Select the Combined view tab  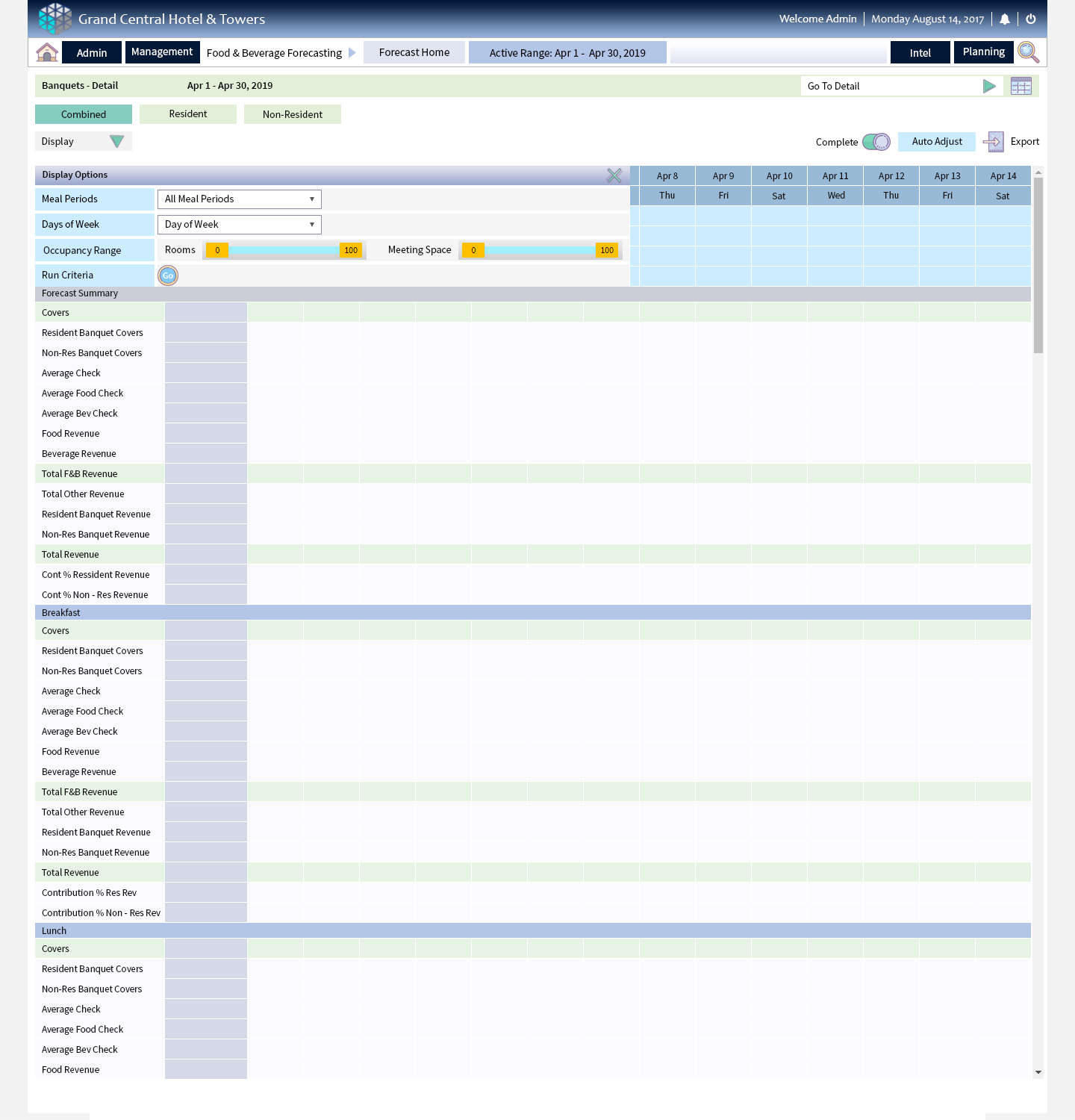[x=84, y=114]
